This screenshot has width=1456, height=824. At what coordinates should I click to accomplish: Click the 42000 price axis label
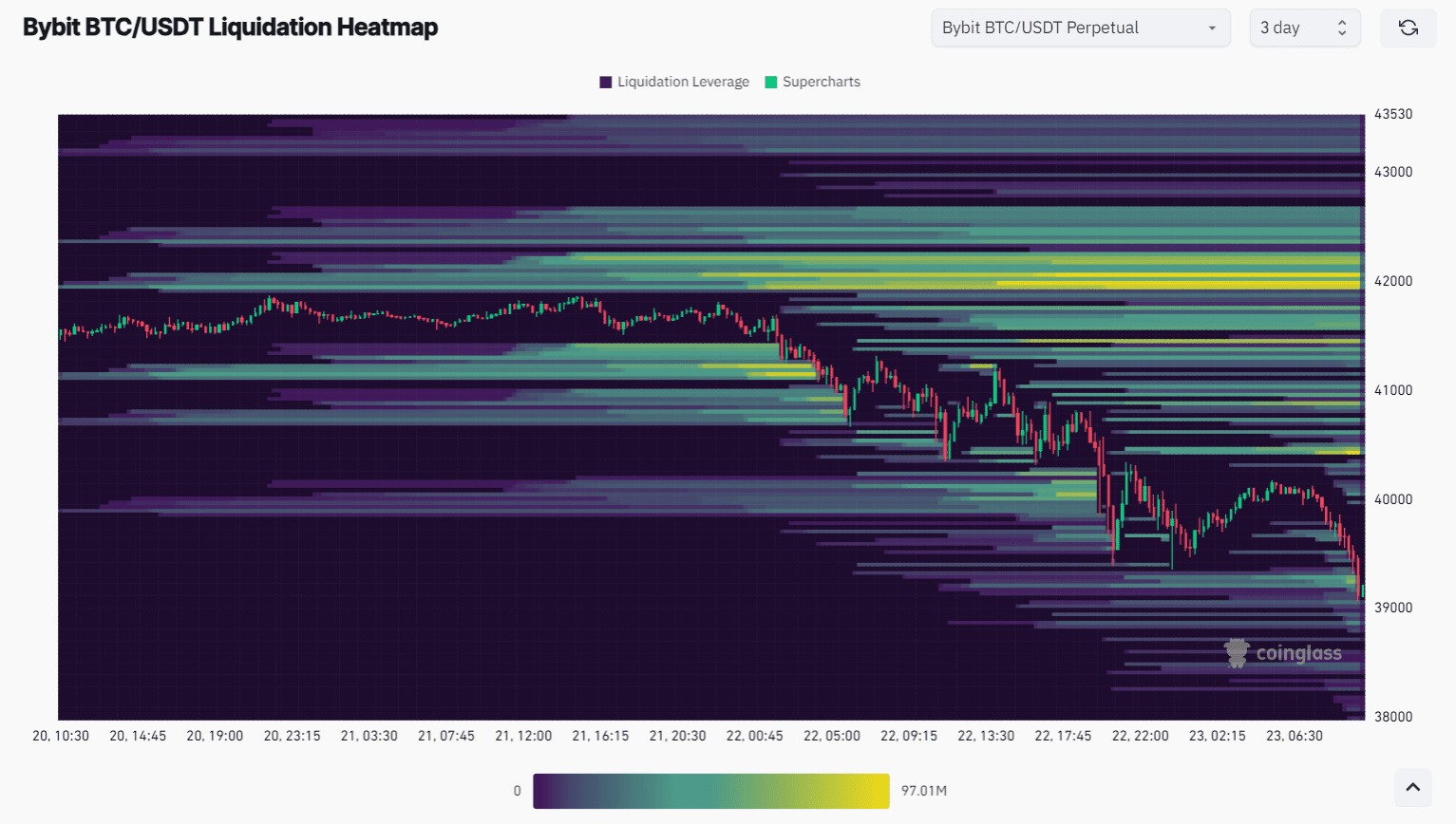click(x=1393, y=281)
